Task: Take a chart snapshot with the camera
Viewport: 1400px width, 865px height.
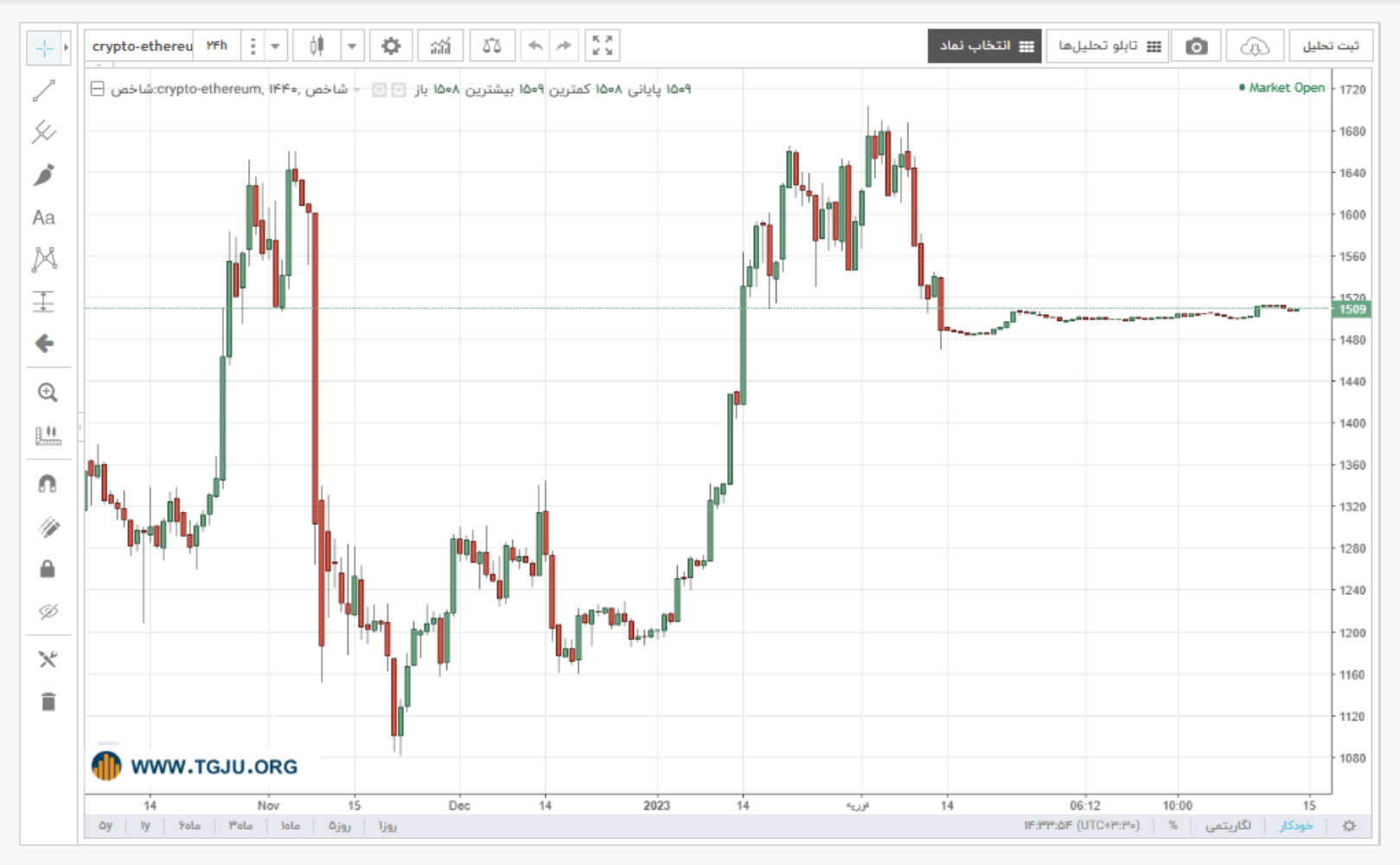Action: (x=1197, y=46)
